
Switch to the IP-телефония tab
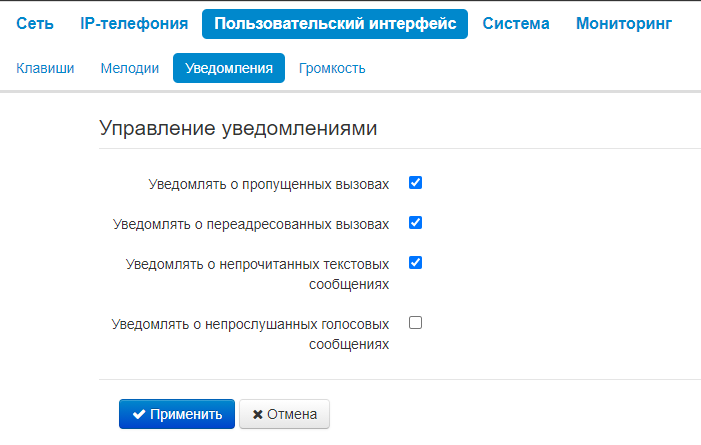tap(134, 23)
